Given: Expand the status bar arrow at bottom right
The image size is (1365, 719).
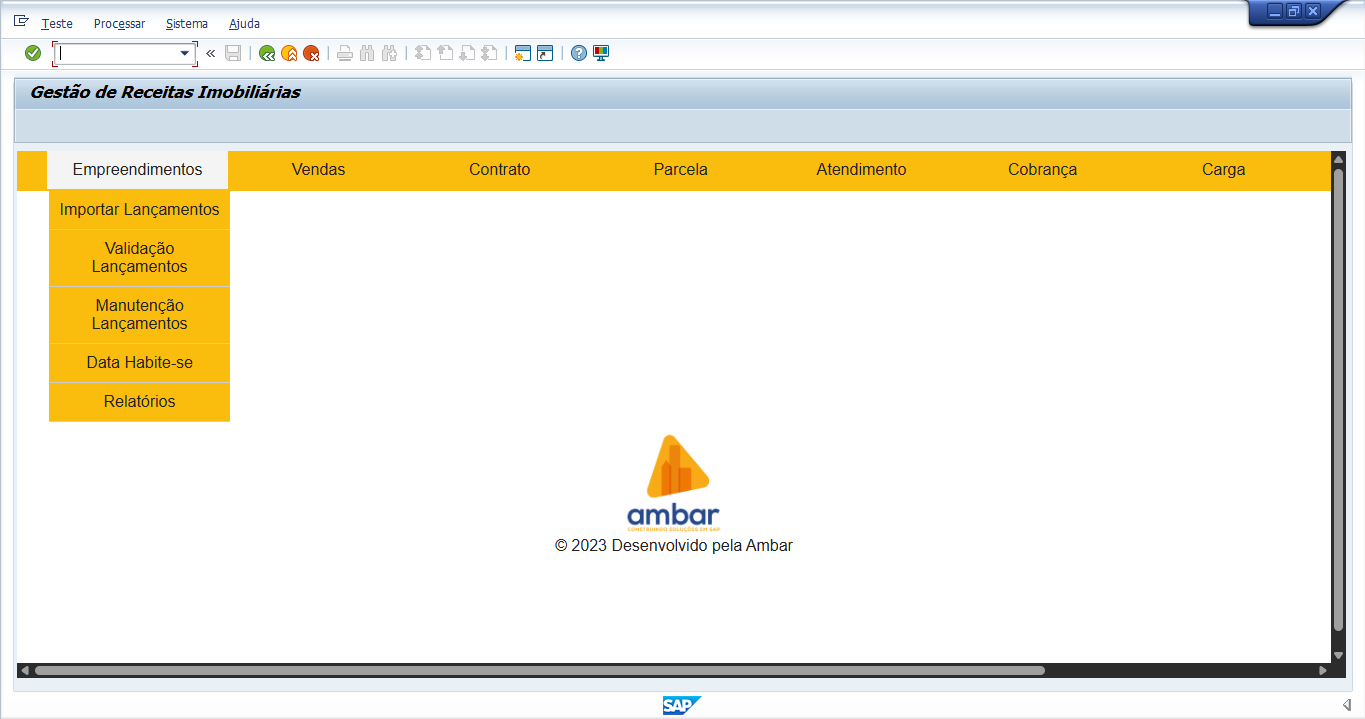Looking at the screenshot, I should coord(1346,705).
